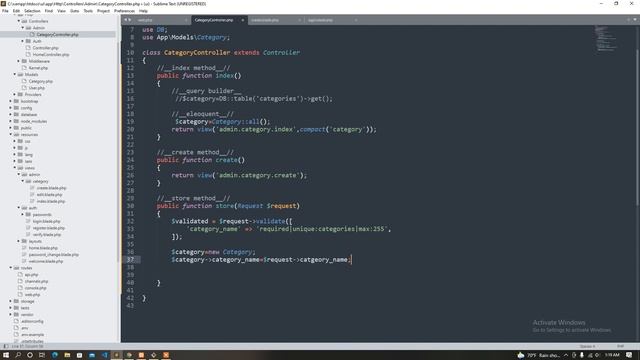Open the Tools menu
This screenshot has height=360, width=640.
click(88, 11)
